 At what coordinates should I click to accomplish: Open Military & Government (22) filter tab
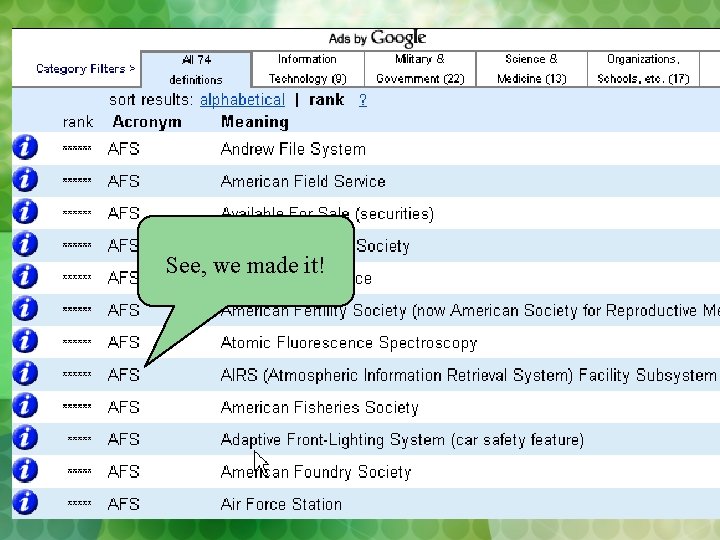coord(420,69)
